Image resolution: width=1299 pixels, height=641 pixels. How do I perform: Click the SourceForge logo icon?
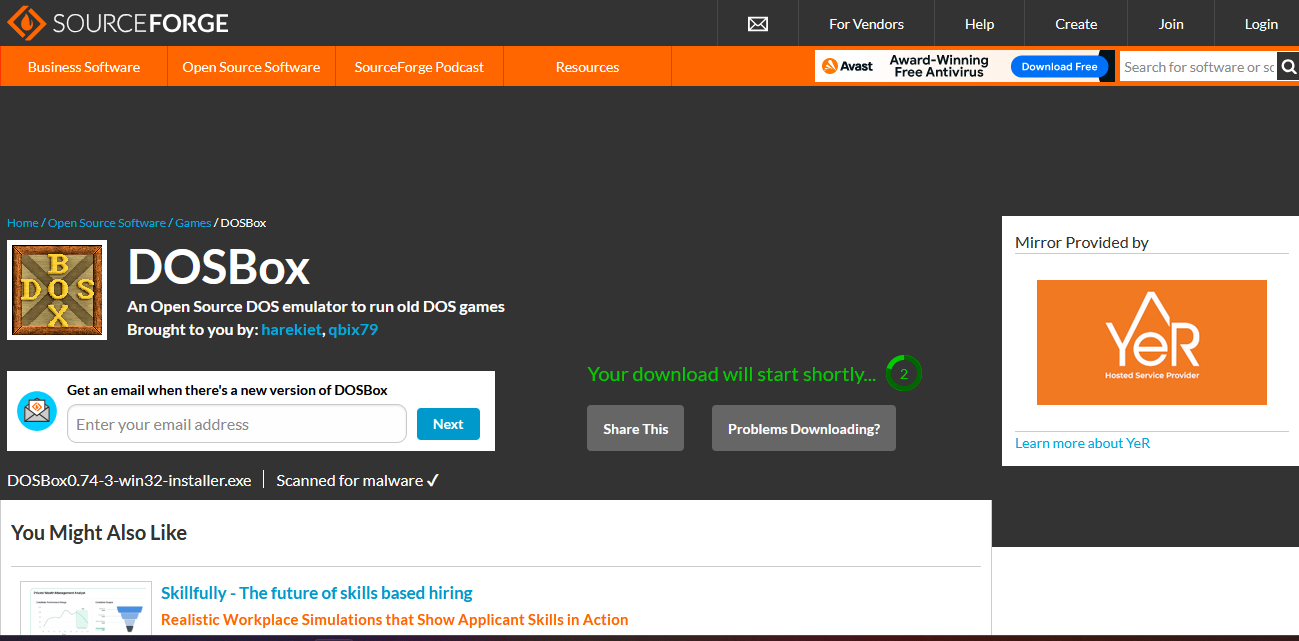coord(23,22)
